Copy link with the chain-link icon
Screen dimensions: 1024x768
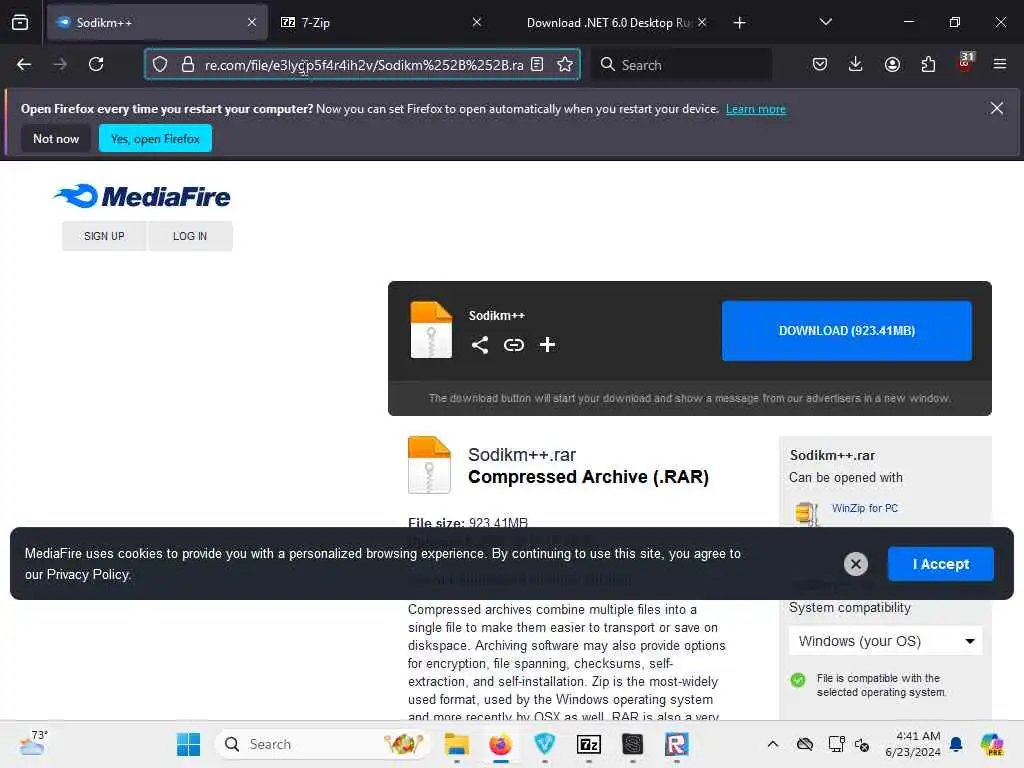click(514, 345)
